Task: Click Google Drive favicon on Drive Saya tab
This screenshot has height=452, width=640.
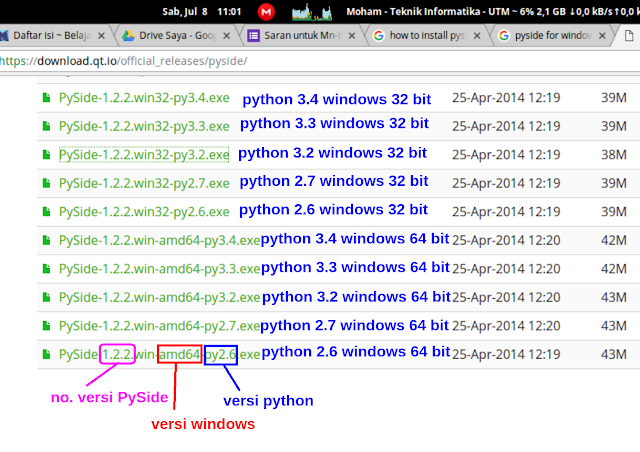Action: [128, 36]
